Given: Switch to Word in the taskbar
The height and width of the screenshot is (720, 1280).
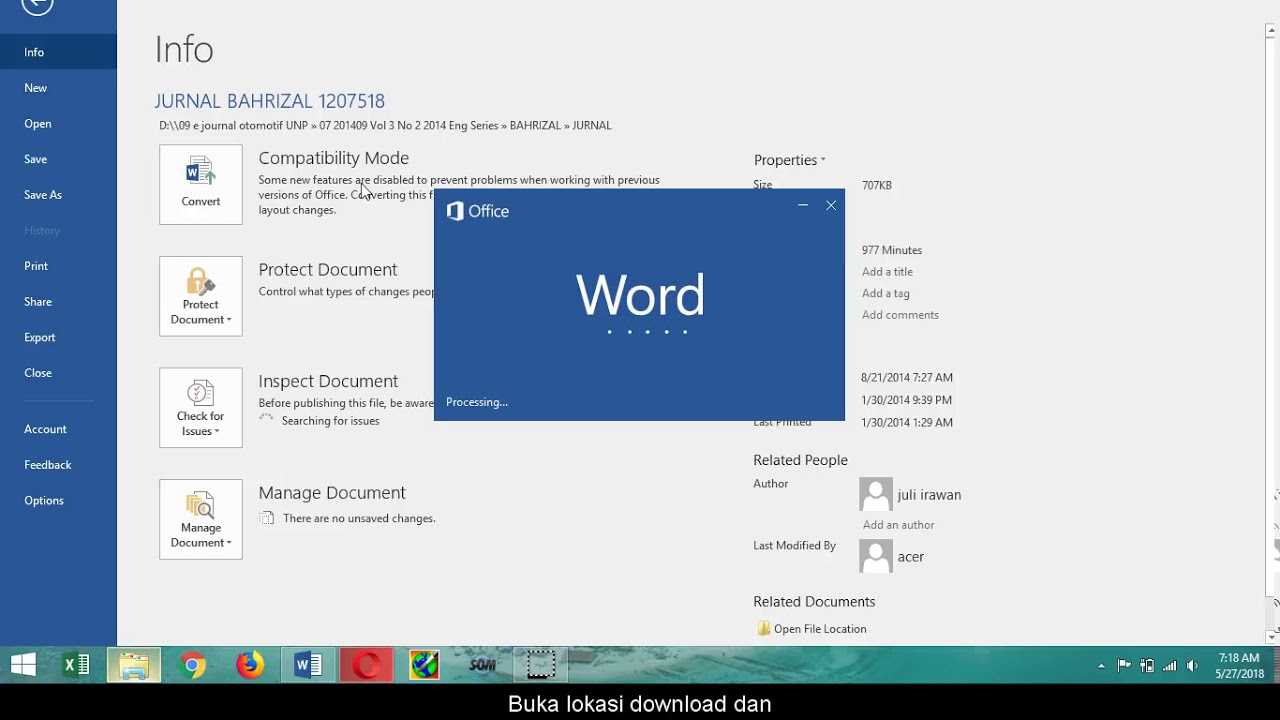Looking at the screenshot, I should (x=308, y=665).
